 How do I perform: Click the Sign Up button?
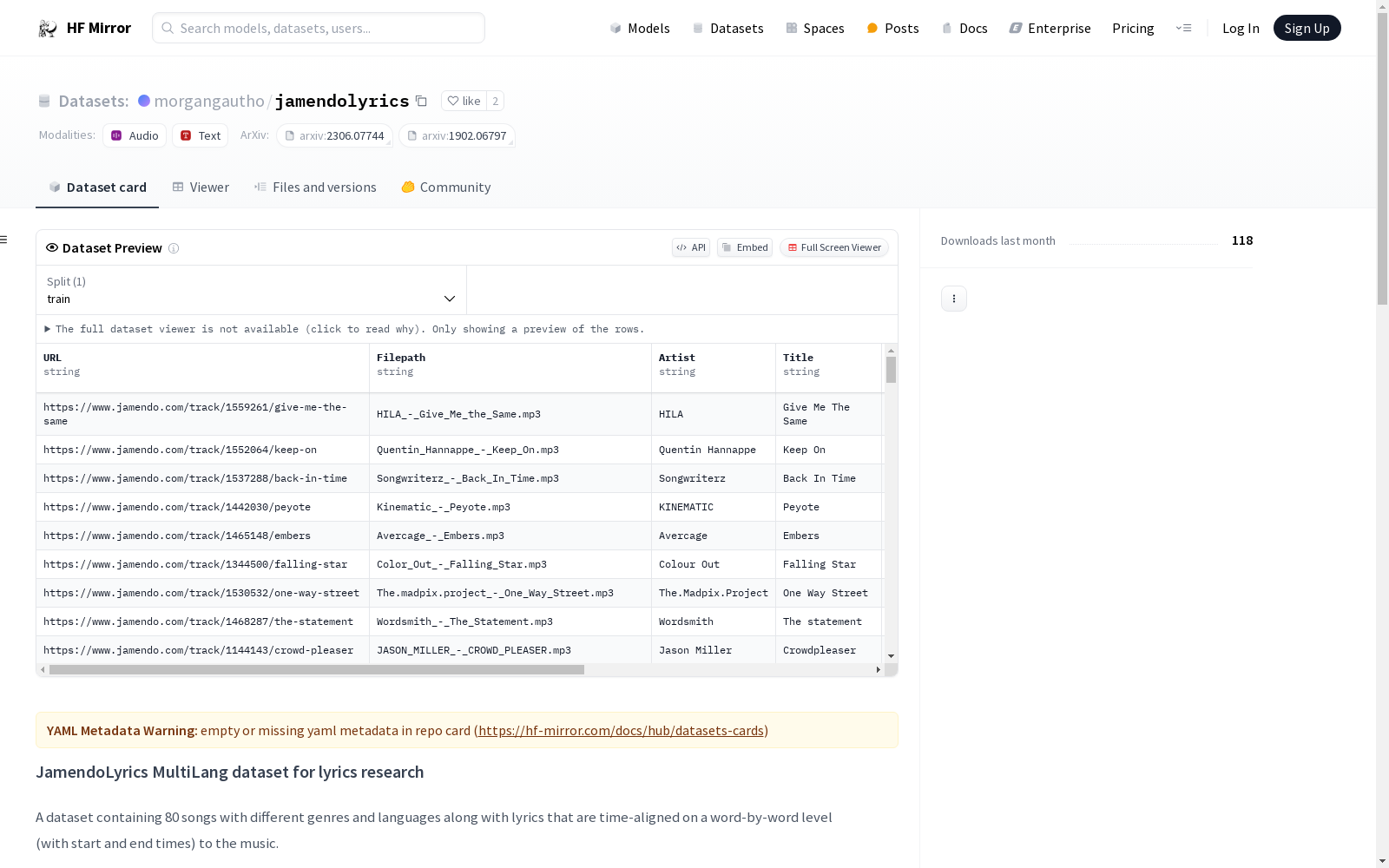(1307, 28)
